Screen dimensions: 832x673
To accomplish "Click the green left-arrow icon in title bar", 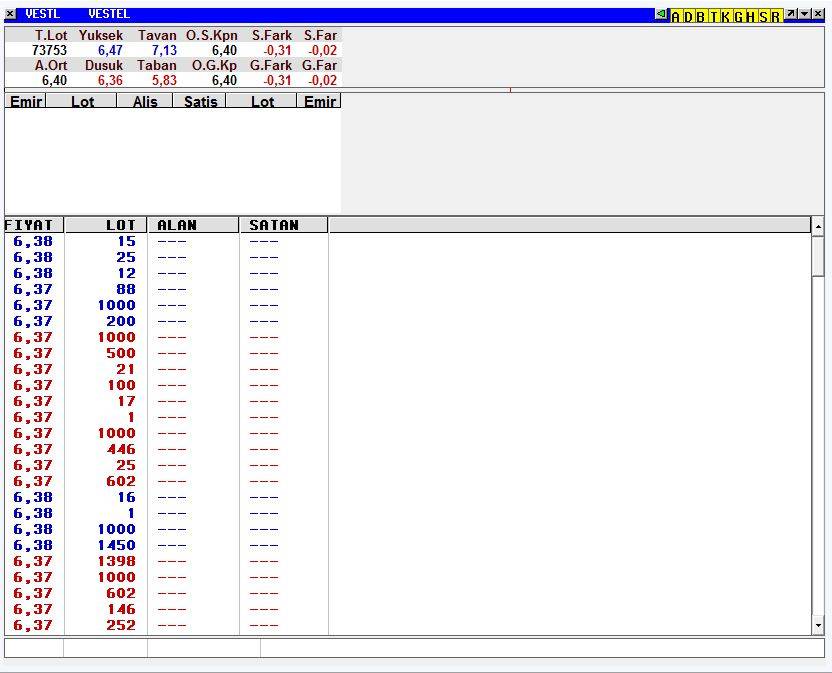I will (662, 15).
